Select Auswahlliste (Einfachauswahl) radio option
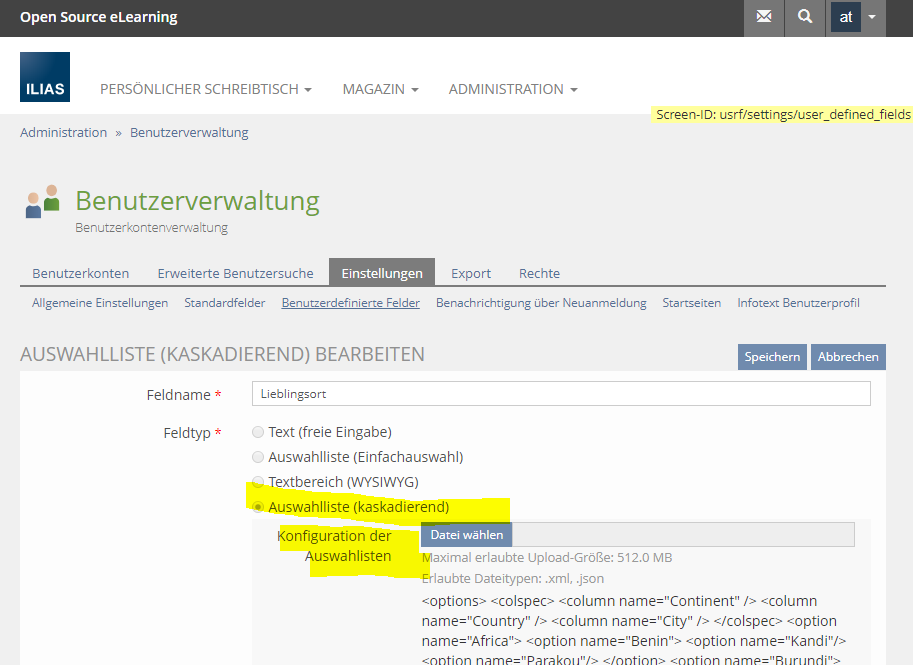 [x=259, y=457]
